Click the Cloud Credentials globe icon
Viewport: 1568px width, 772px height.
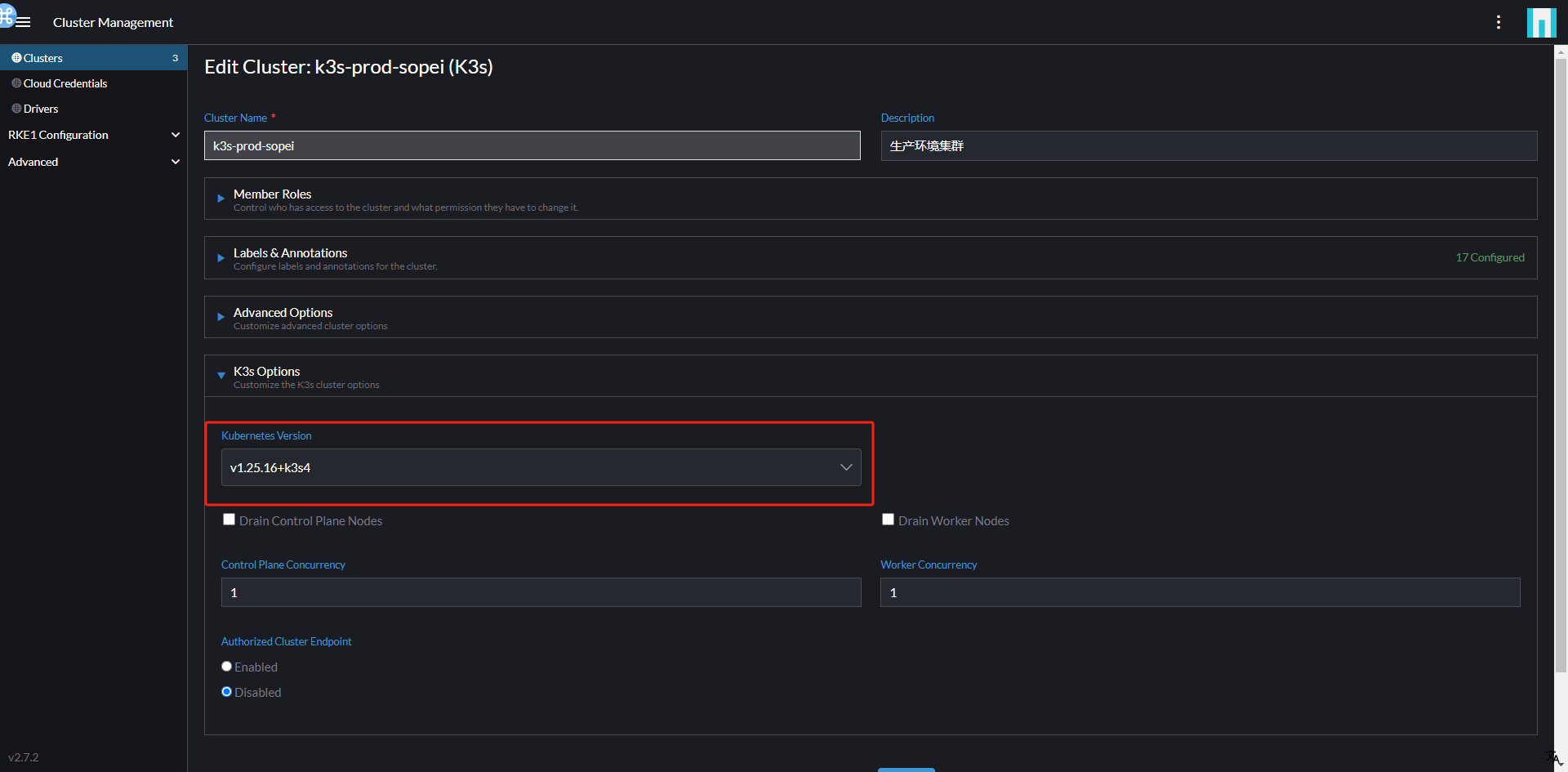click(16, 83)
